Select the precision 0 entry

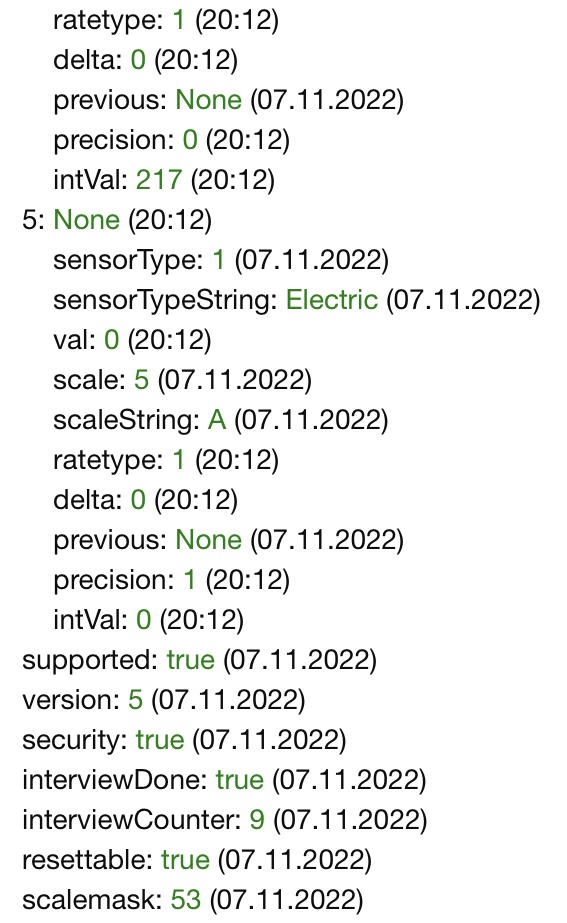(171, 140)
